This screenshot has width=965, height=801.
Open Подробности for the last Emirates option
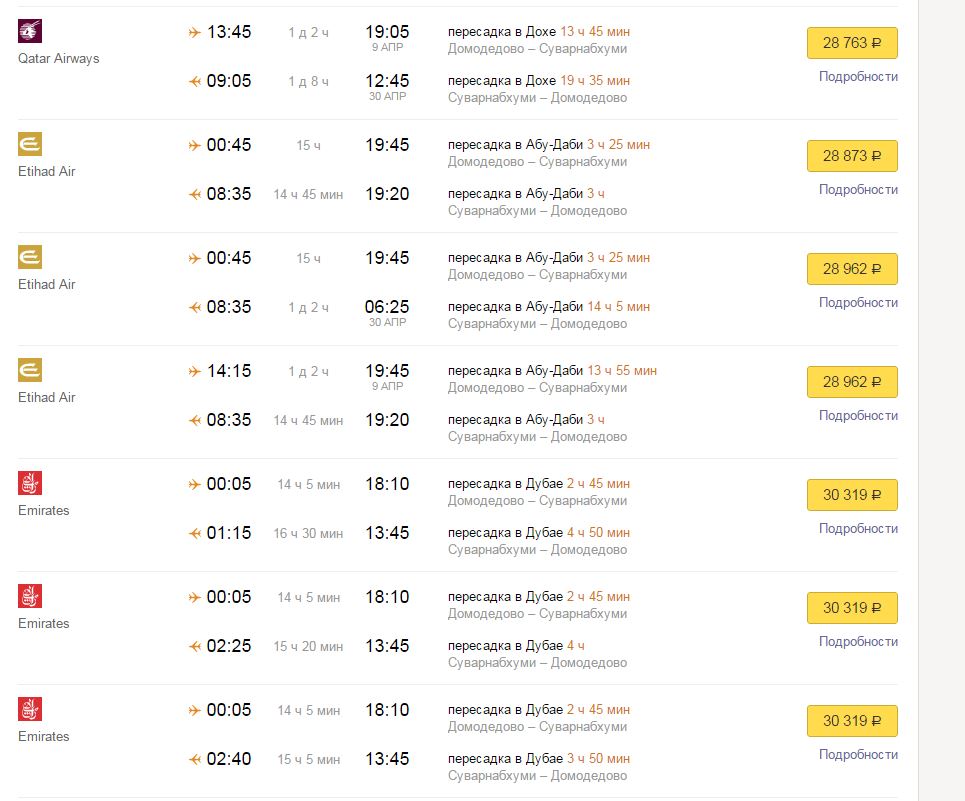[858, 754]
